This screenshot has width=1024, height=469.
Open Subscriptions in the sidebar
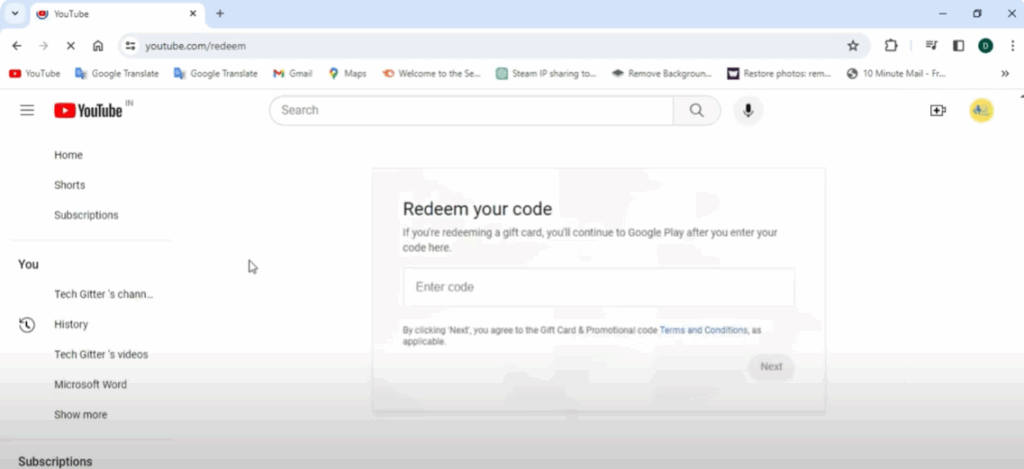pyautogui.click(x=86, y=216)
